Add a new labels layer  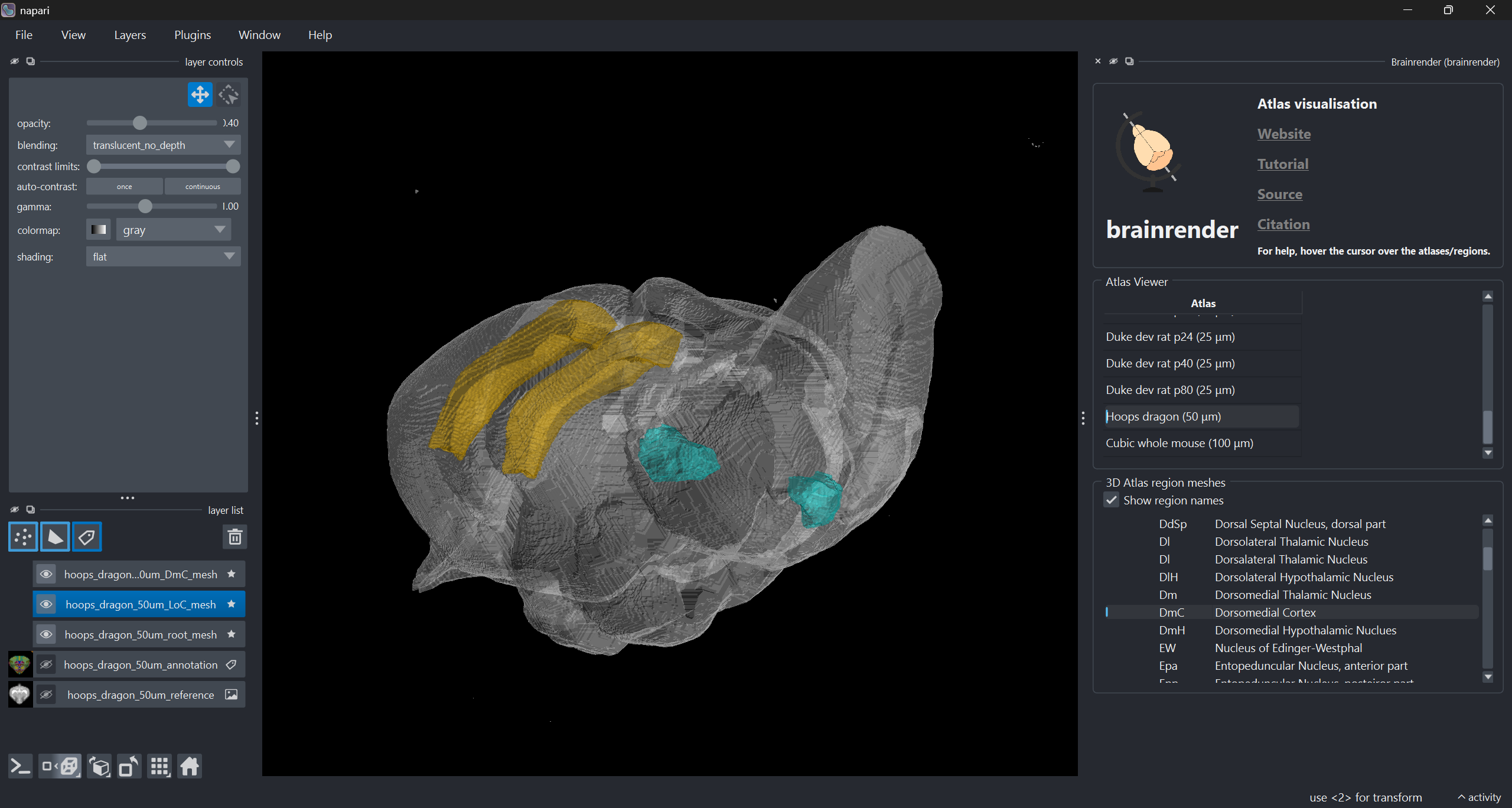87,537
